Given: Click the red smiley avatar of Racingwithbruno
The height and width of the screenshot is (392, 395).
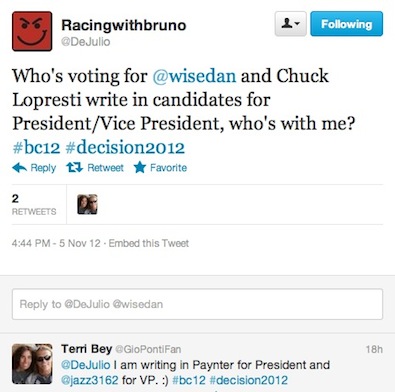Looking at the screenshot, I should (32, 31).
